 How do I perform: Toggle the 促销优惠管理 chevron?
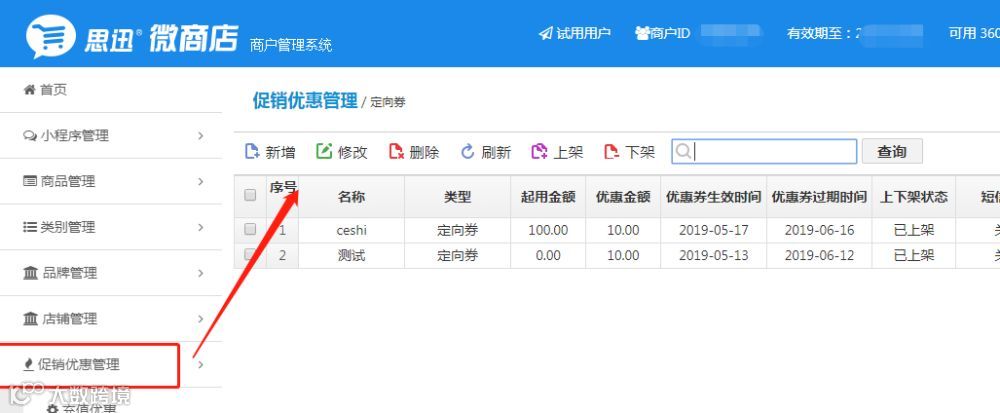(200, 365)
